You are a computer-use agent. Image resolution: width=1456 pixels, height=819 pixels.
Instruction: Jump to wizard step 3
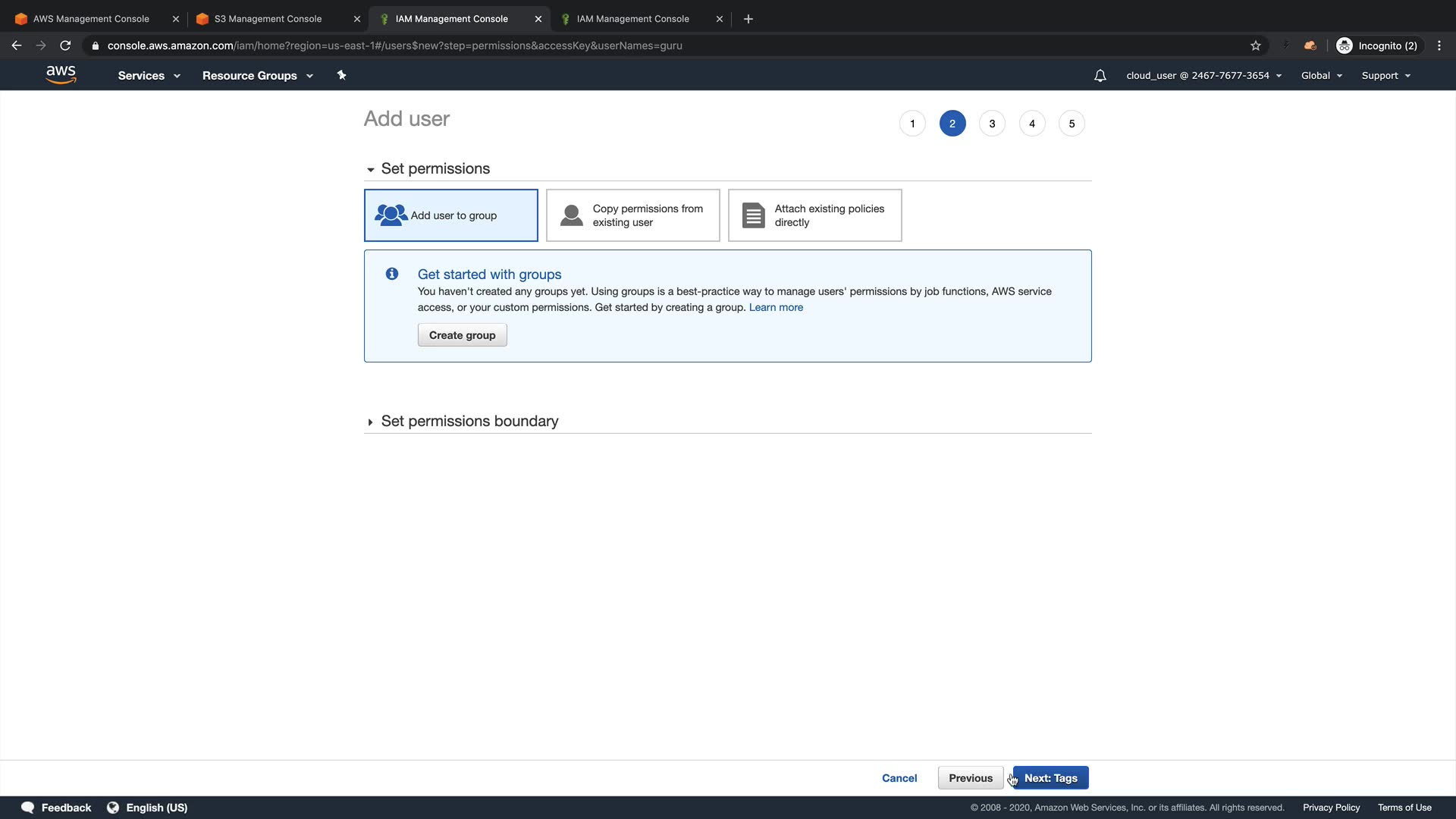992,124
